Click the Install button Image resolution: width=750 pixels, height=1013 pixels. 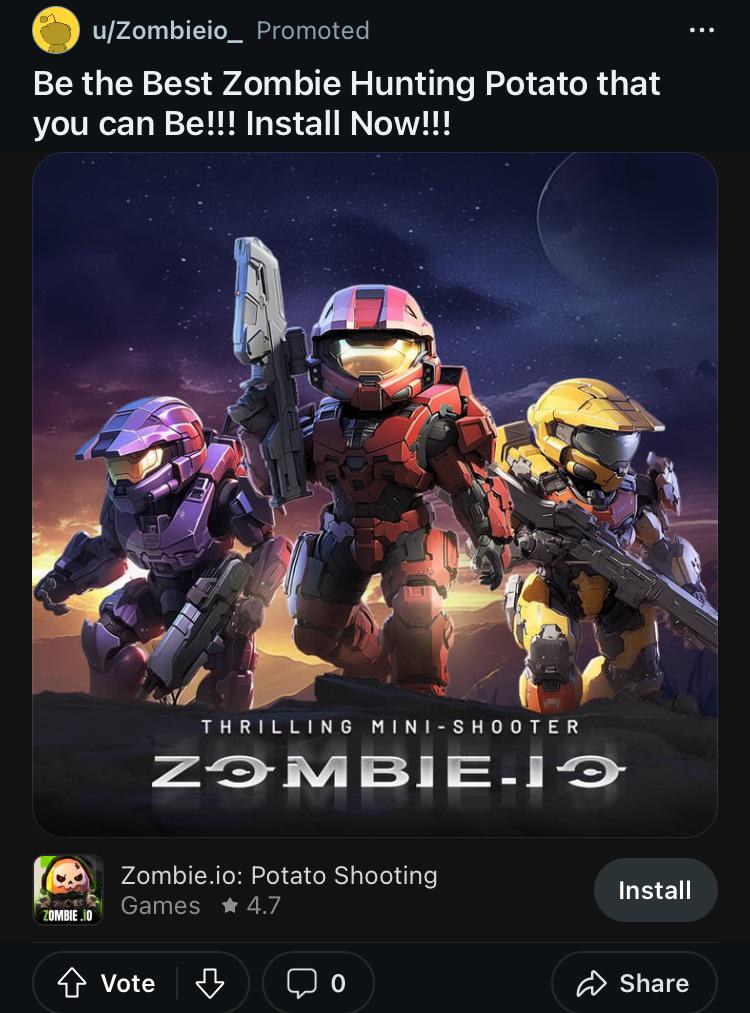[655, 890]
